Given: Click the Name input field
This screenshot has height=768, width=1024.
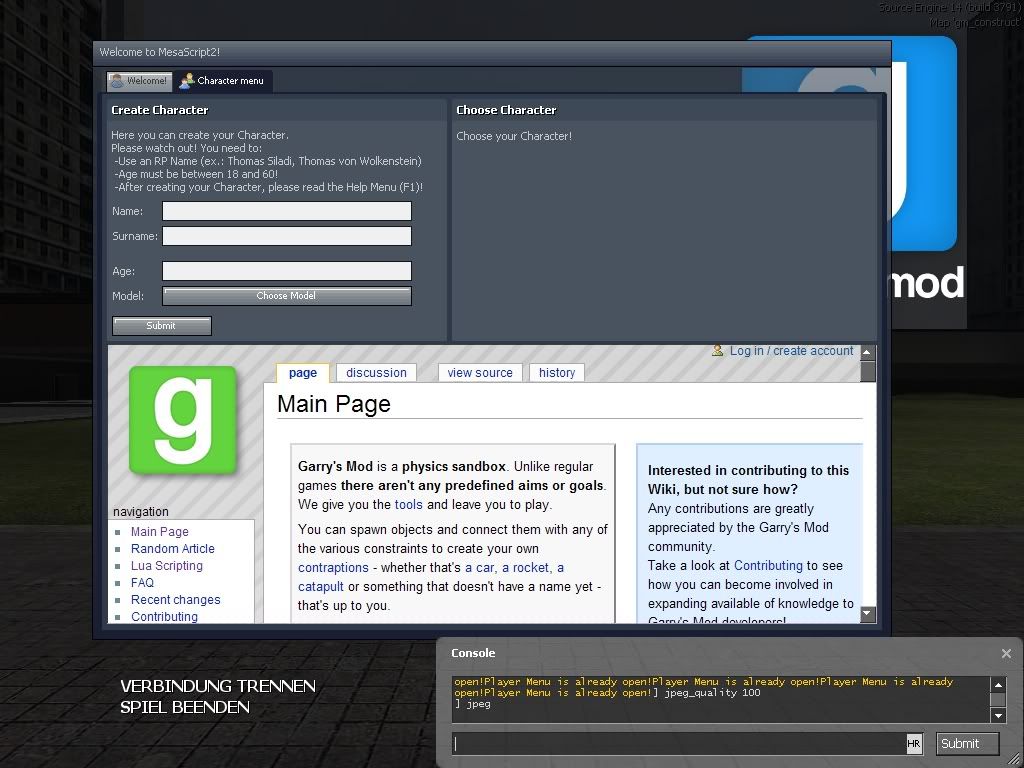Looking at the screenshot, I should (x=287, y=211).
